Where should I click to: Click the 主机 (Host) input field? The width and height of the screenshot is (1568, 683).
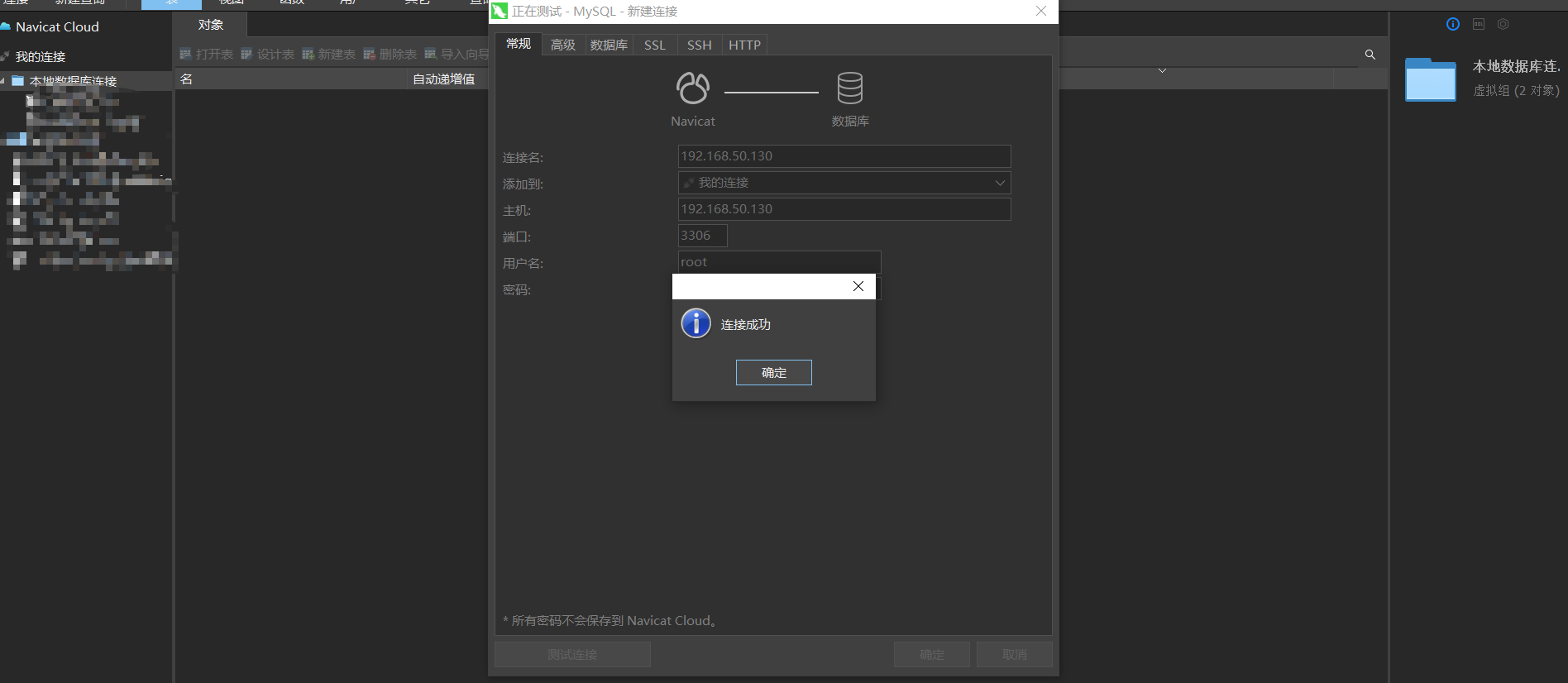tap(844, 209)
